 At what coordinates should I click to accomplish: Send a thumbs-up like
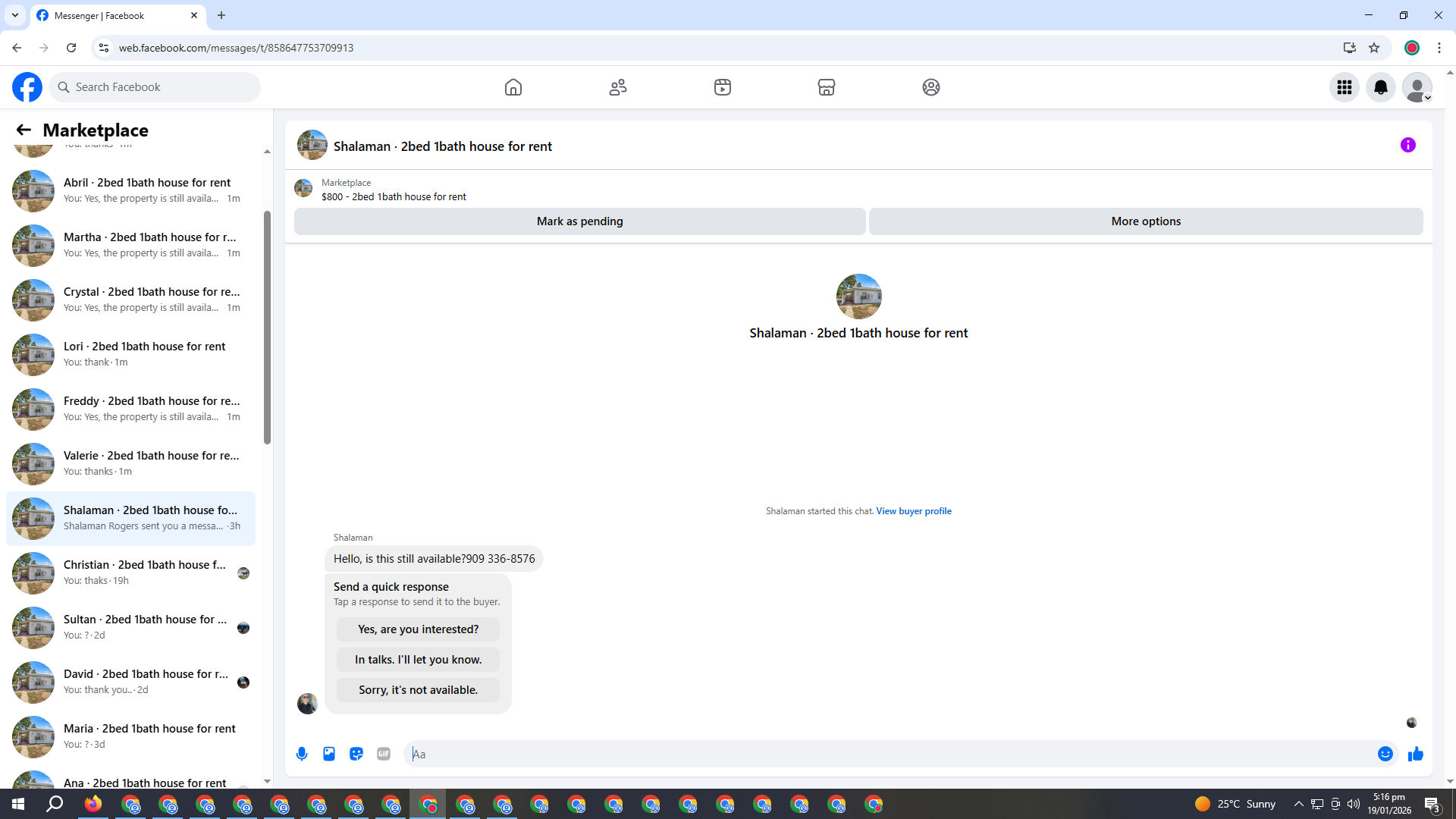(1415, 754)
